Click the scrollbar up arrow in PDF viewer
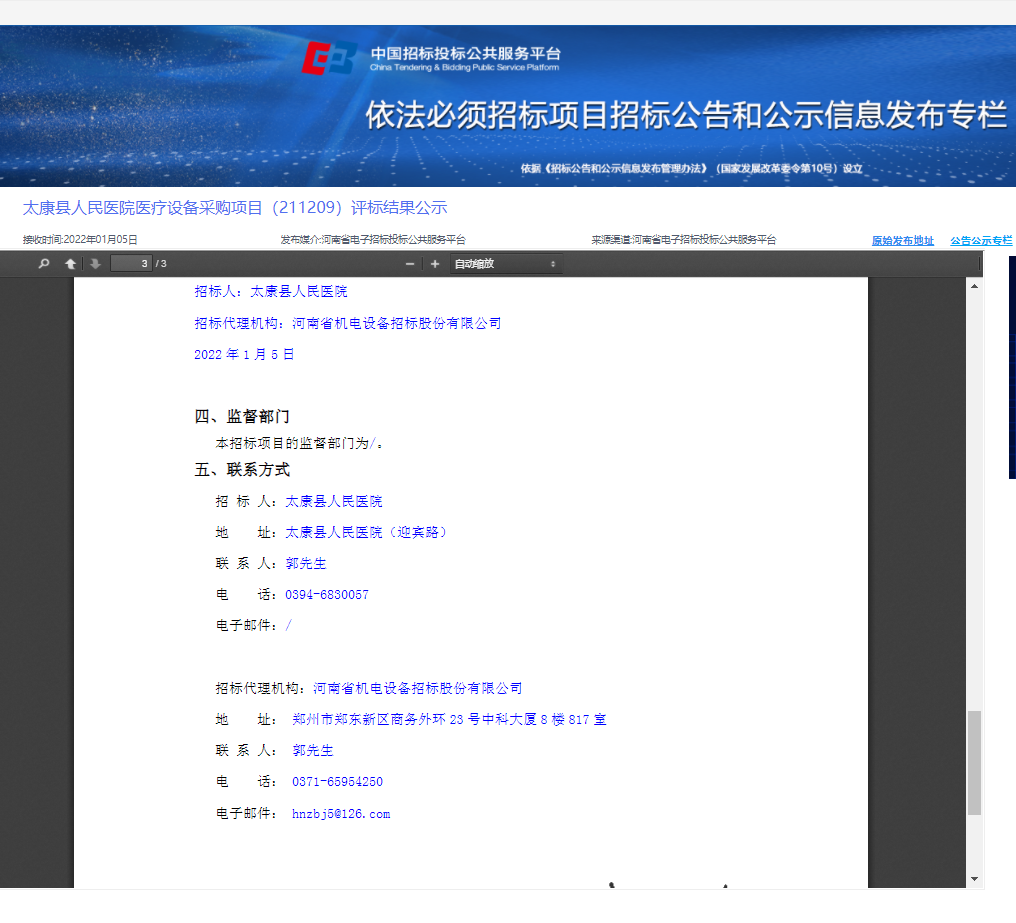Image resolution: width=1016 pixels, height=923 pixels. click(x=974, y=286)
